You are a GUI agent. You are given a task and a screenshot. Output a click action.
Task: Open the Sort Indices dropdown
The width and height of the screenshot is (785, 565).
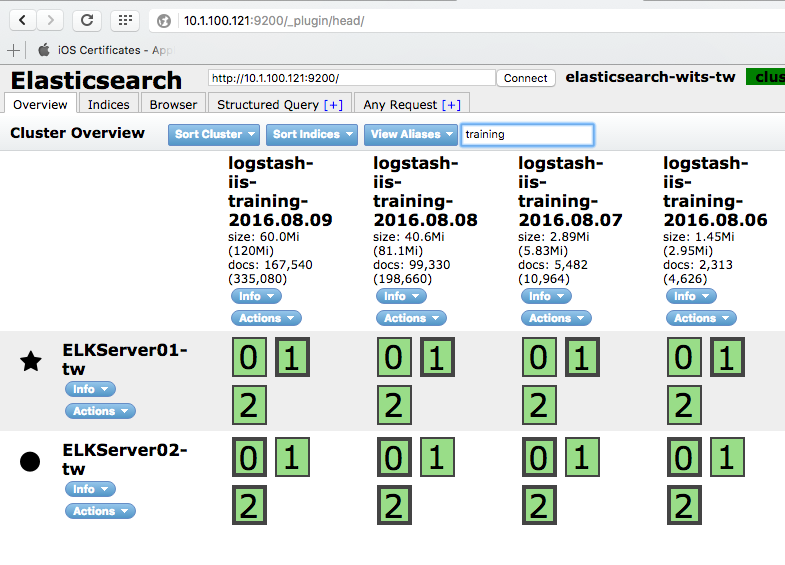pyautogui.click(x=312, y=135)
